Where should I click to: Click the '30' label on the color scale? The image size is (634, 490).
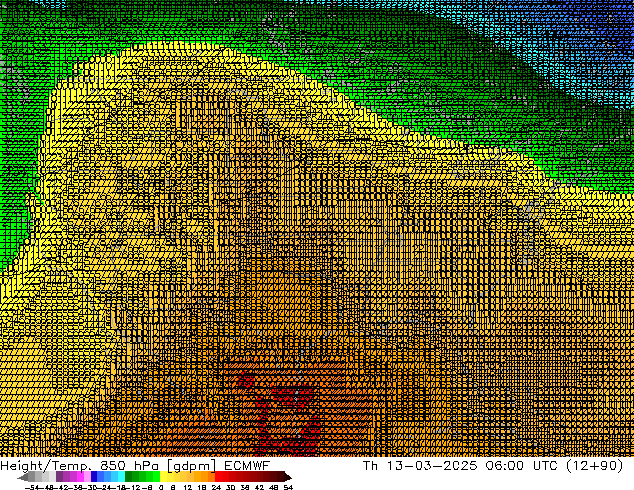pyautogui.click(x=230, y=488)
